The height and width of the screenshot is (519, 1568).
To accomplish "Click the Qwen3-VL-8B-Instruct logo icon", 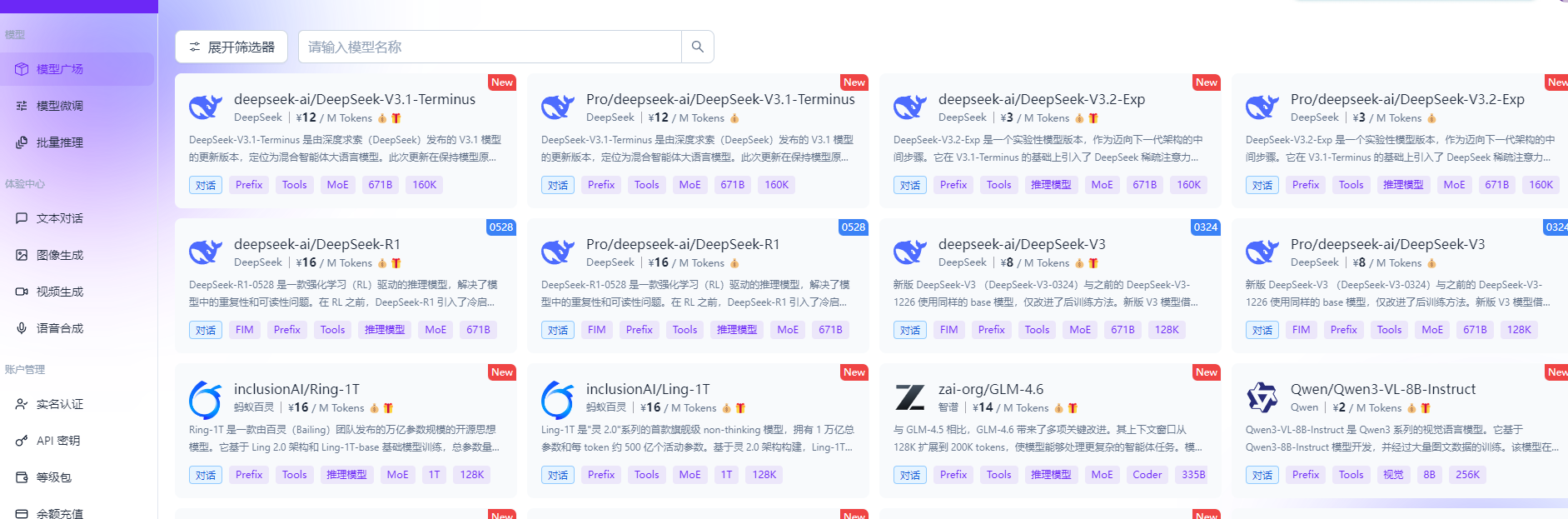I will 1262,398.
